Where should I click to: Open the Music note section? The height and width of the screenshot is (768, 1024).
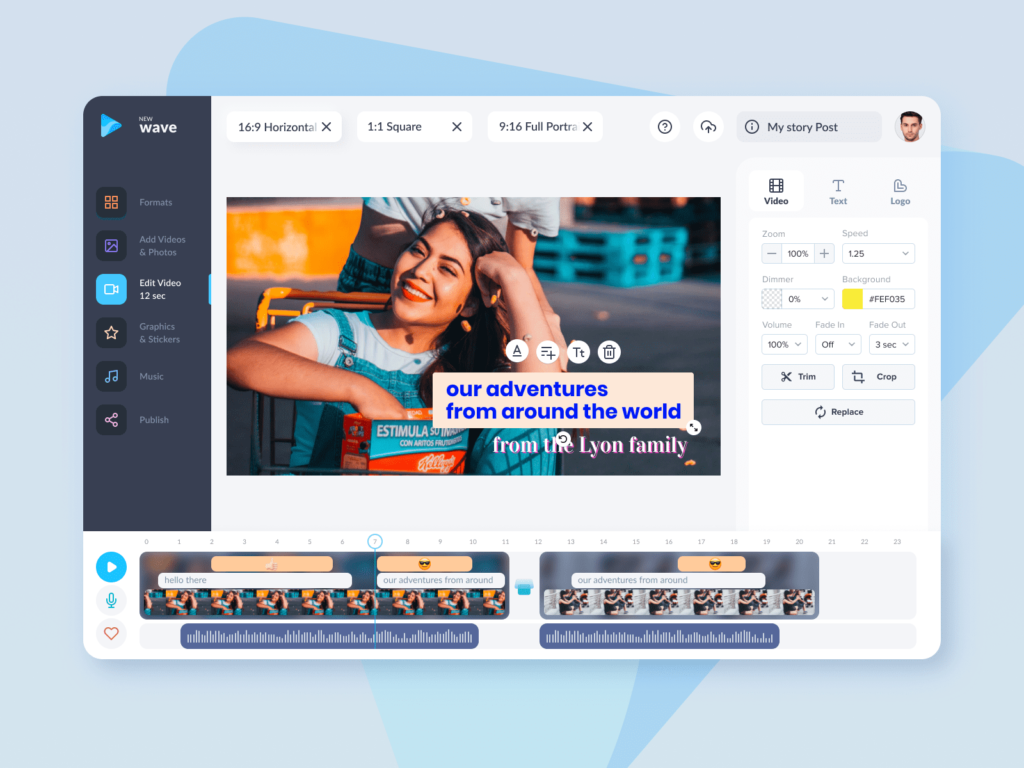(x=111, y=376)
